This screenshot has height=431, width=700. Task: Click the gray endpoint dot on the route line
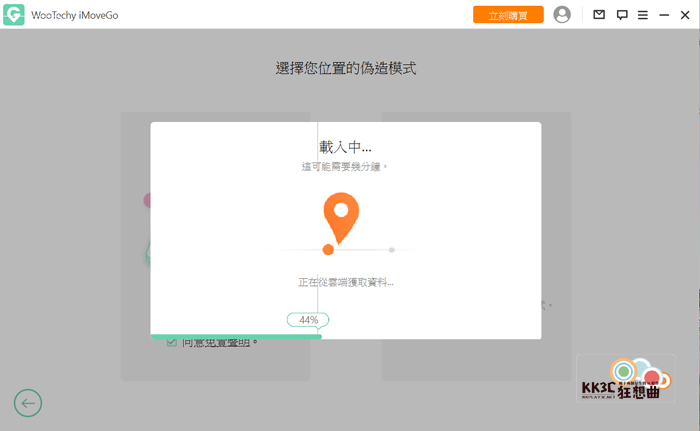pyautogui.click(x=392, y=250)
